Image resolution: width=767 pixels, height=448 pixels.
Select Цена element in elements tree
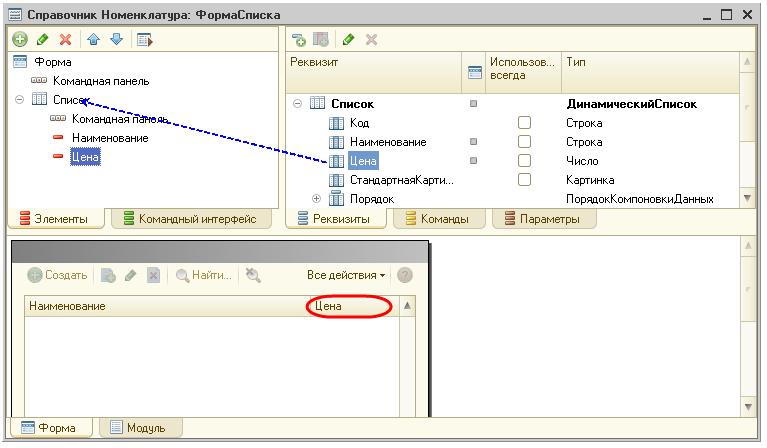[85, 157]
